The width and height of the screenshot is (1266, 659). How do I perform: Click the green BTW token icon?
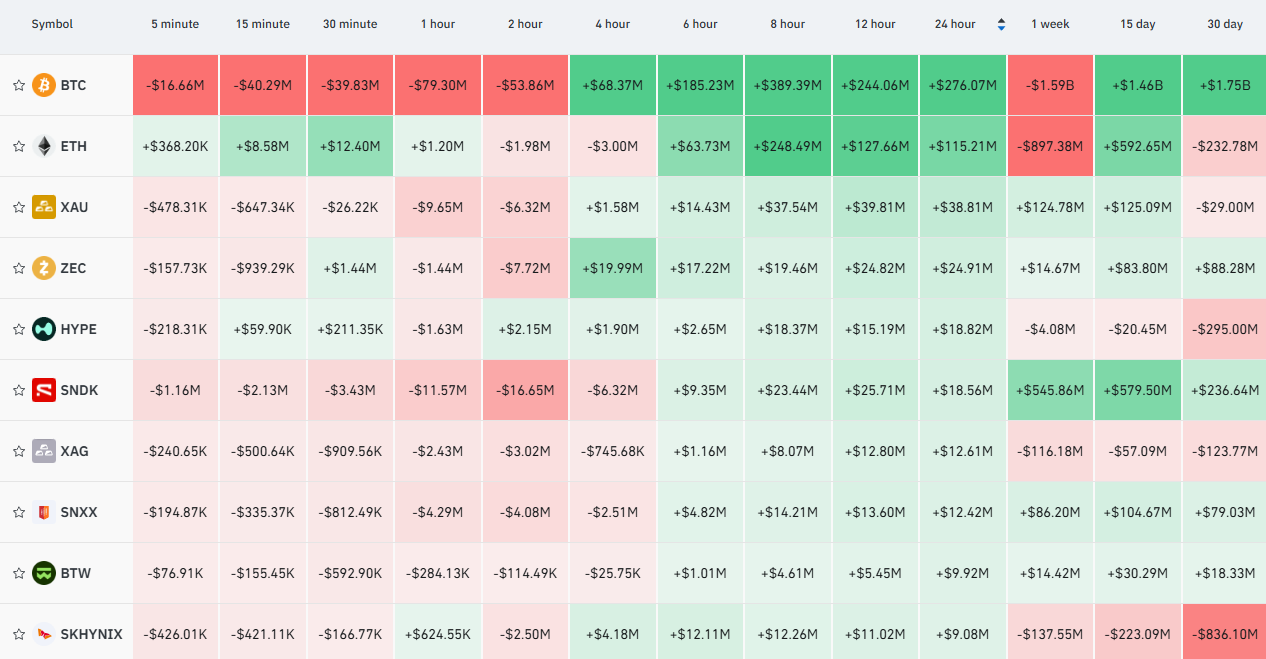[x=43, y=573]
